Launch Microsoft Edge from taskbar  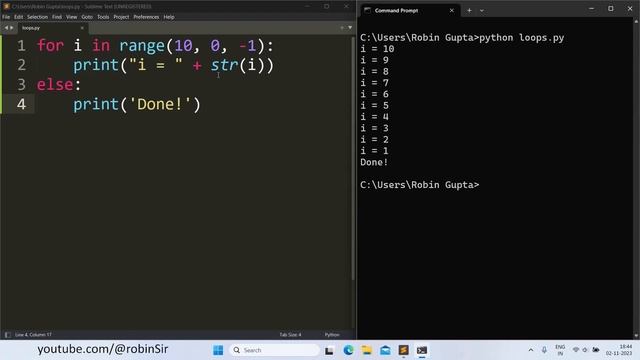tap(348, 350)
